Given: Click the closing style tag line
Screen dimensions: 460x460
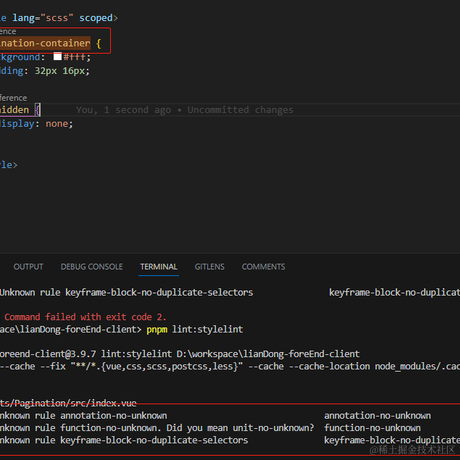Looking at the screenshot, I should pos(9,165).
